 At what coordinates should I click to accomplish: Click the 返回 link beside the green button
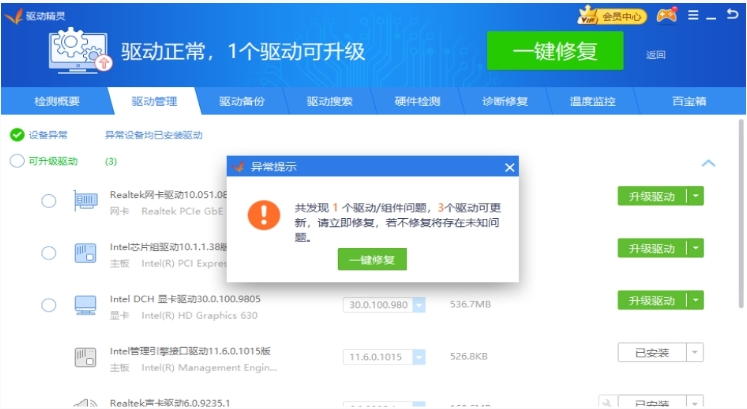(x=655, y=55)
